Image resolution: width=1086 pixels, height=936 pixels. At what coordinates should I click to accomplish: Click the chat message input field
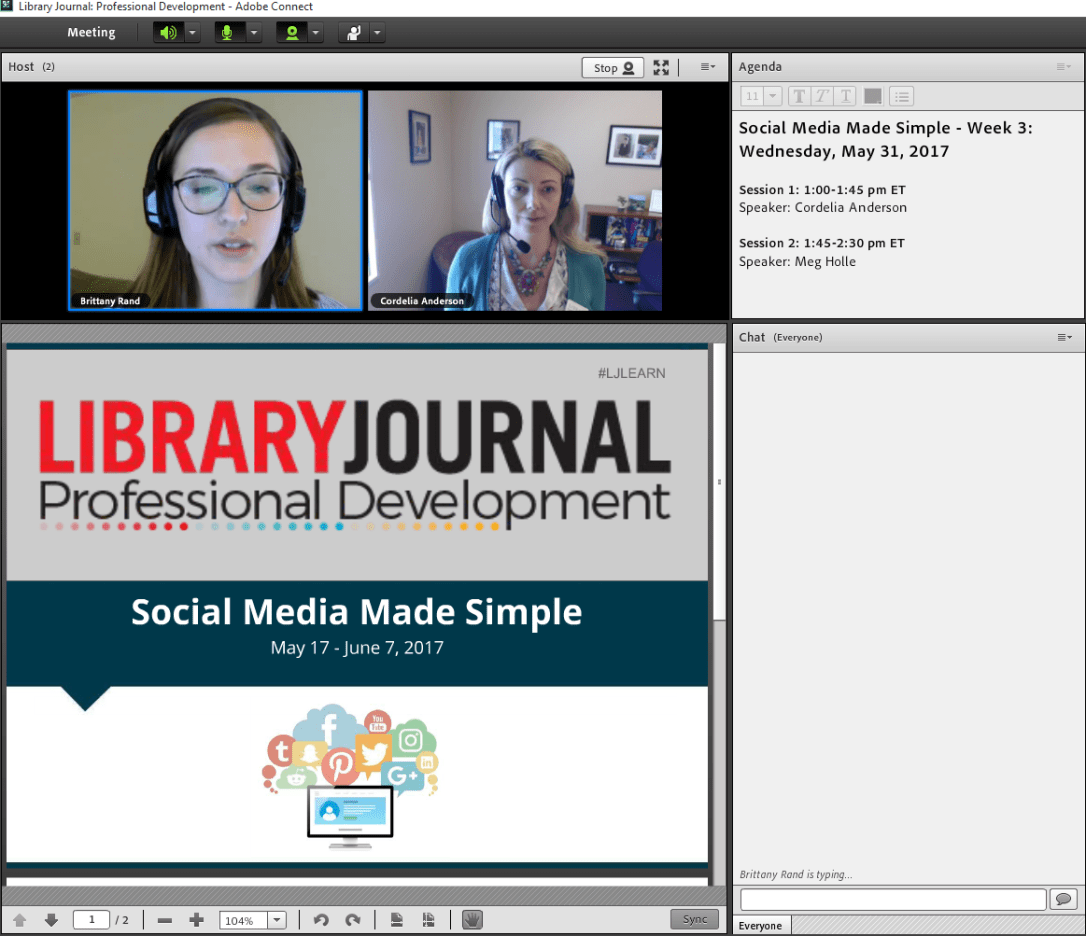(x=892, y=898)
